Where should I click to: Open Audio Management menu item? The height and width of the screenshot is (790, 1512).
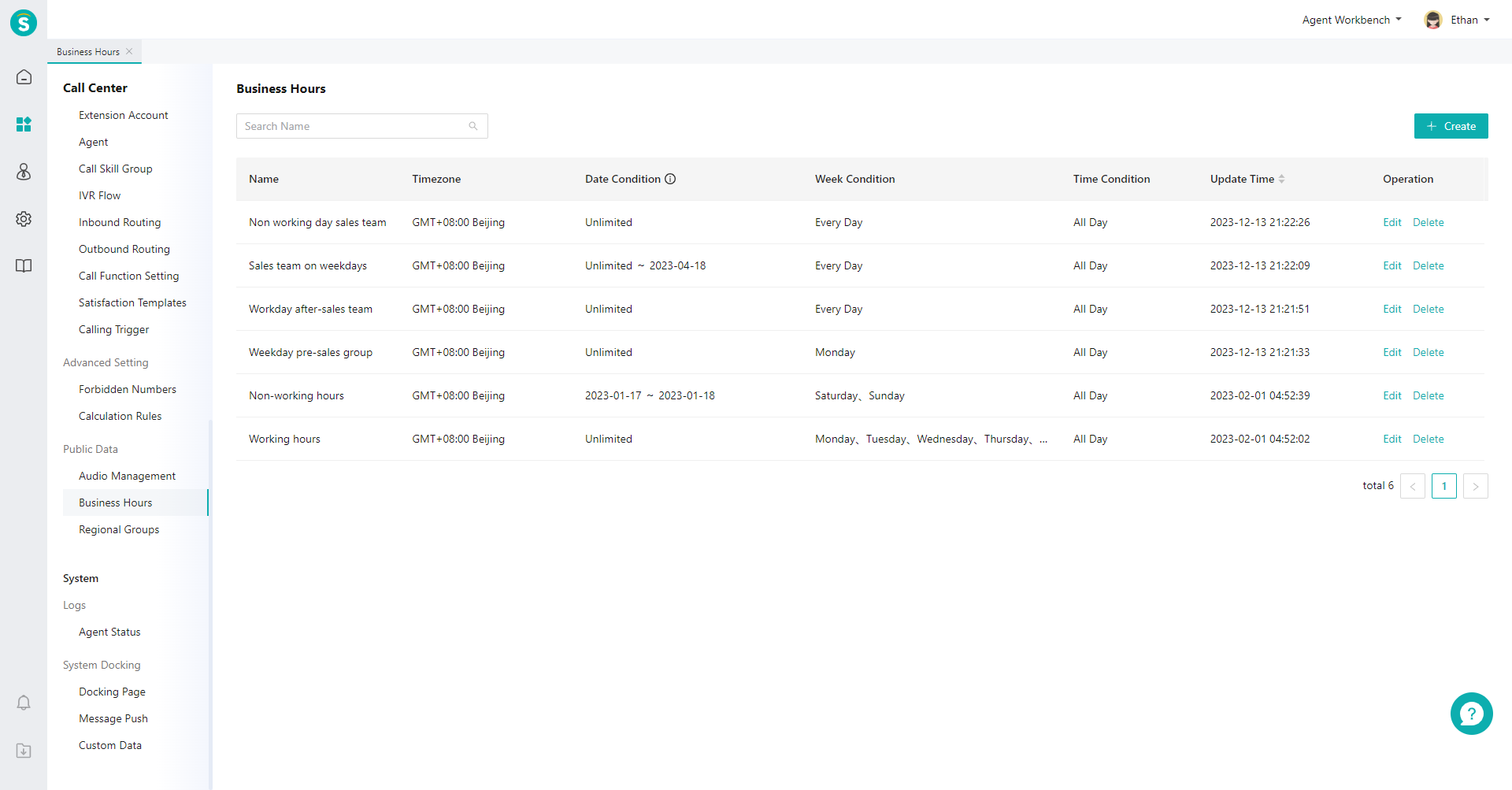[128, 476]
